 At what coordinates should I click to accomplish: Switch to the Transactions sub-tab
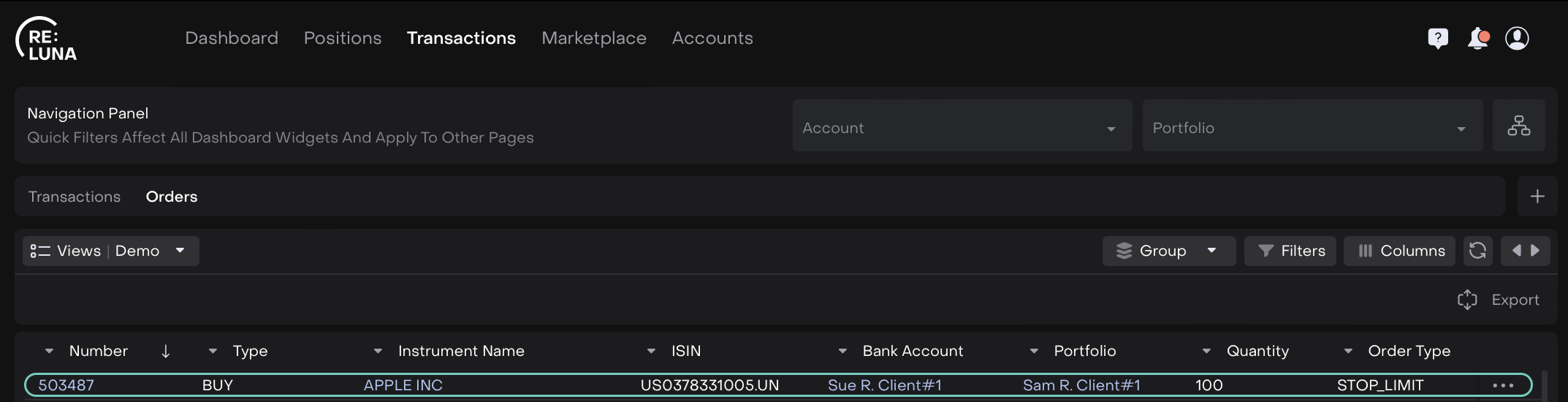pyautogui.click(x=75, y=197)
